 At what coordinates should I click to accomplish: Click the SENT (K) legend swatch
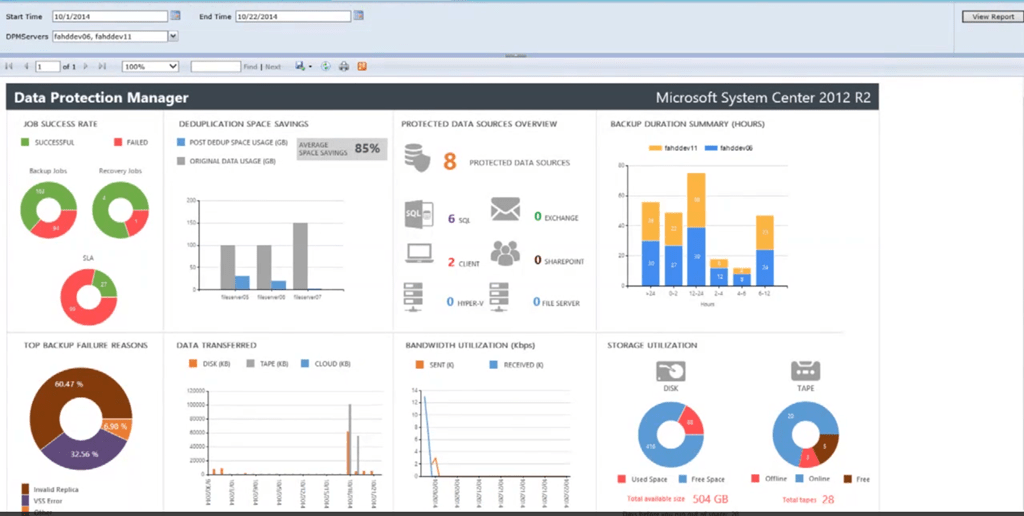pyautogui.click(x=419, y=364)
